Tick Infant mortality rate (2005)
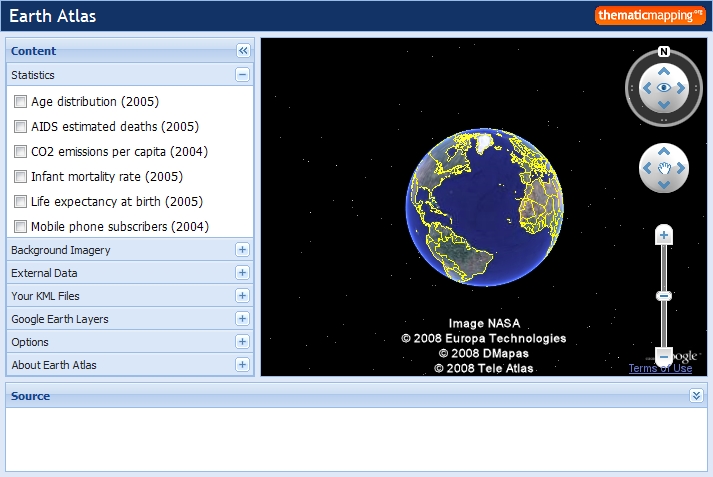This screenshot has width=713, height=477. [x=20, y=176]
